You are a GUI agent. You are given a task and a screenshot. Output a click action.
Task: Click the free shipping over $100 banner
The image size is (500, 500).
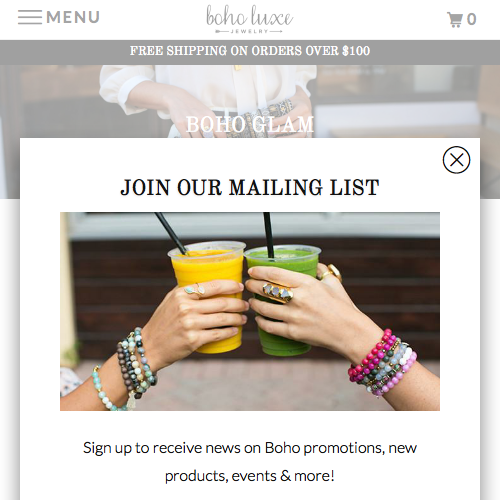[250, 51]
